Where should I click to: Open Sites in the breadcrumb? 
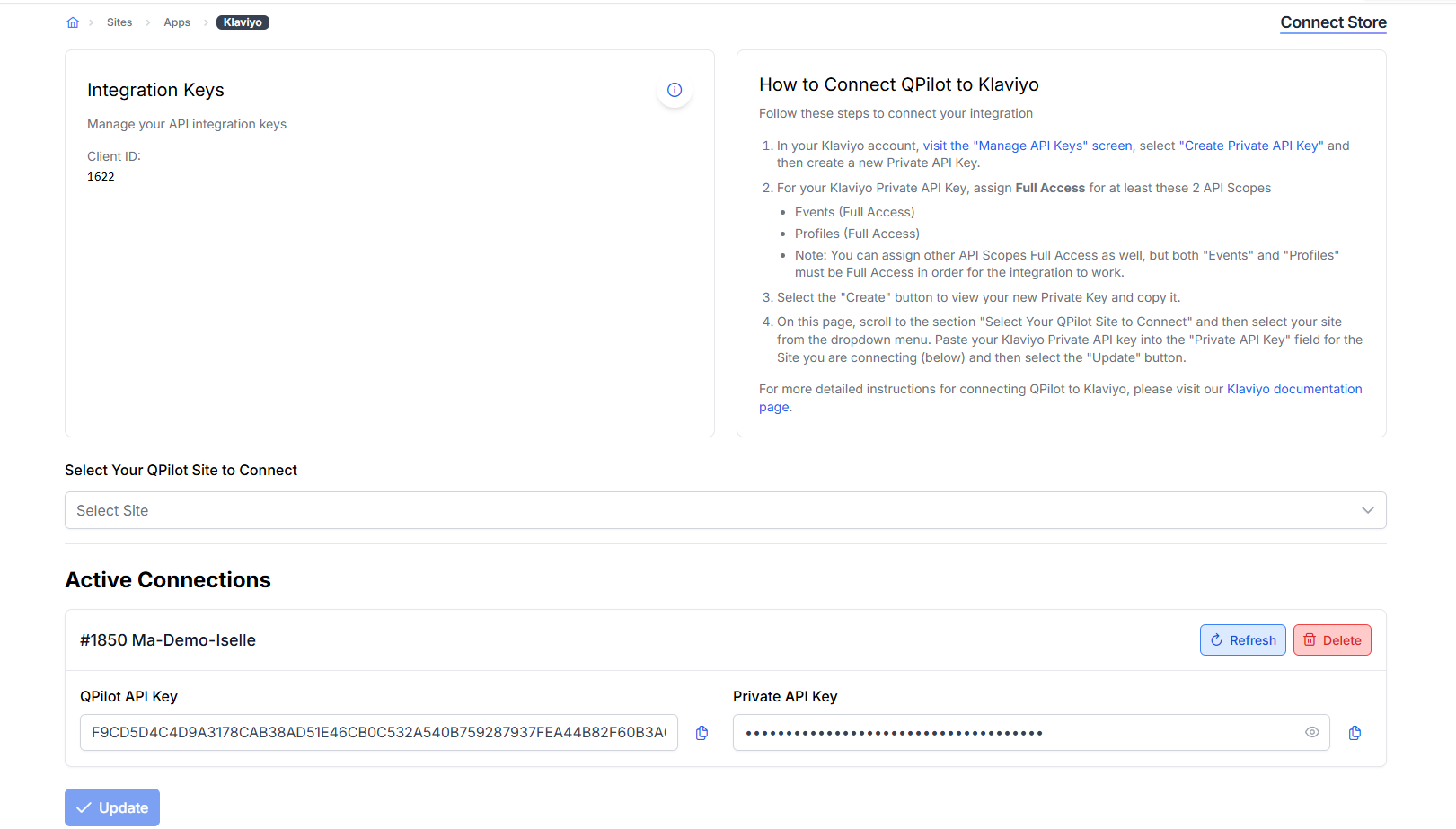(x=119, y=22)
